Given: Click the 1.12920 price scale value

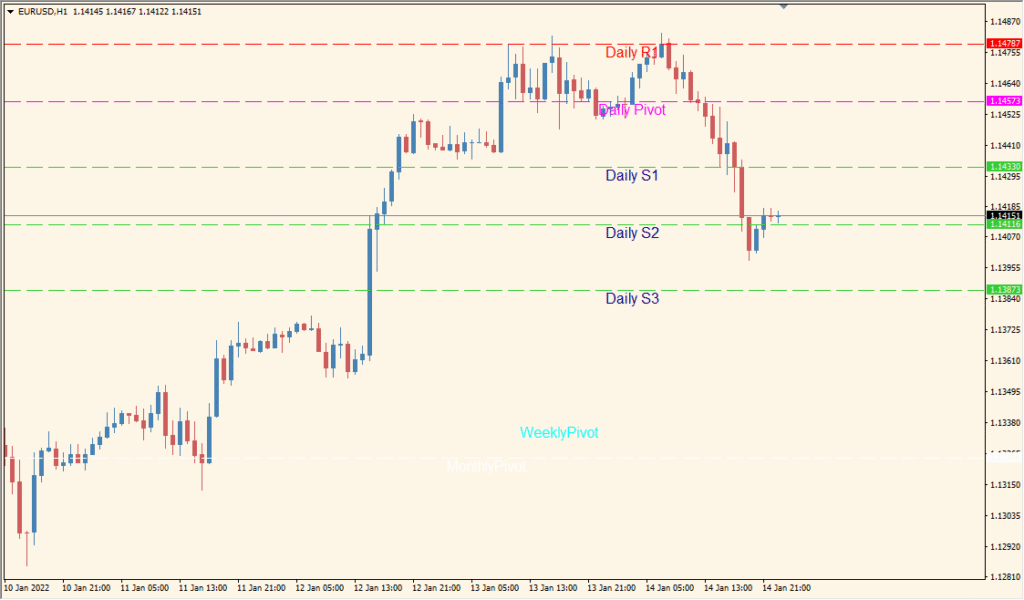Looking at the screenshot, I should (x=1005, y=546).
